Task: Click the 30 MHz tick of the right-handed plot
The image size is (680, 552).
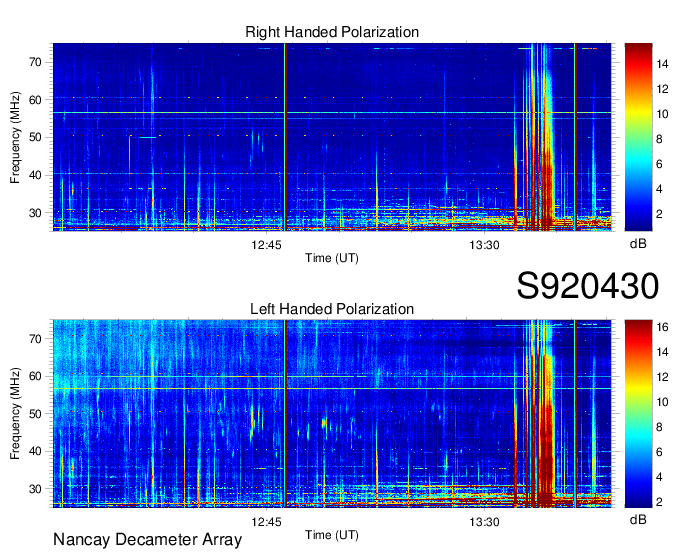Action: [35, 213]
